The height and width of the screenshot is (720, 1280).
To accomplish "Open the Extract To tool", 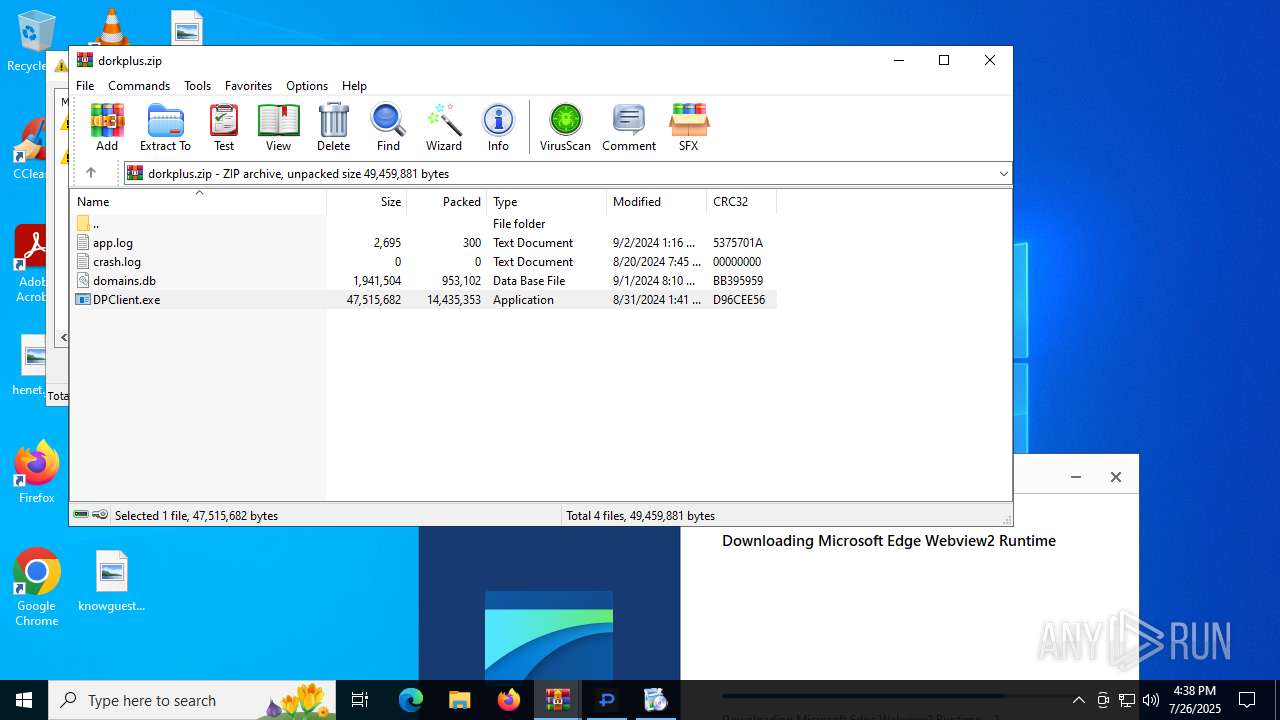I will [165, 127].
